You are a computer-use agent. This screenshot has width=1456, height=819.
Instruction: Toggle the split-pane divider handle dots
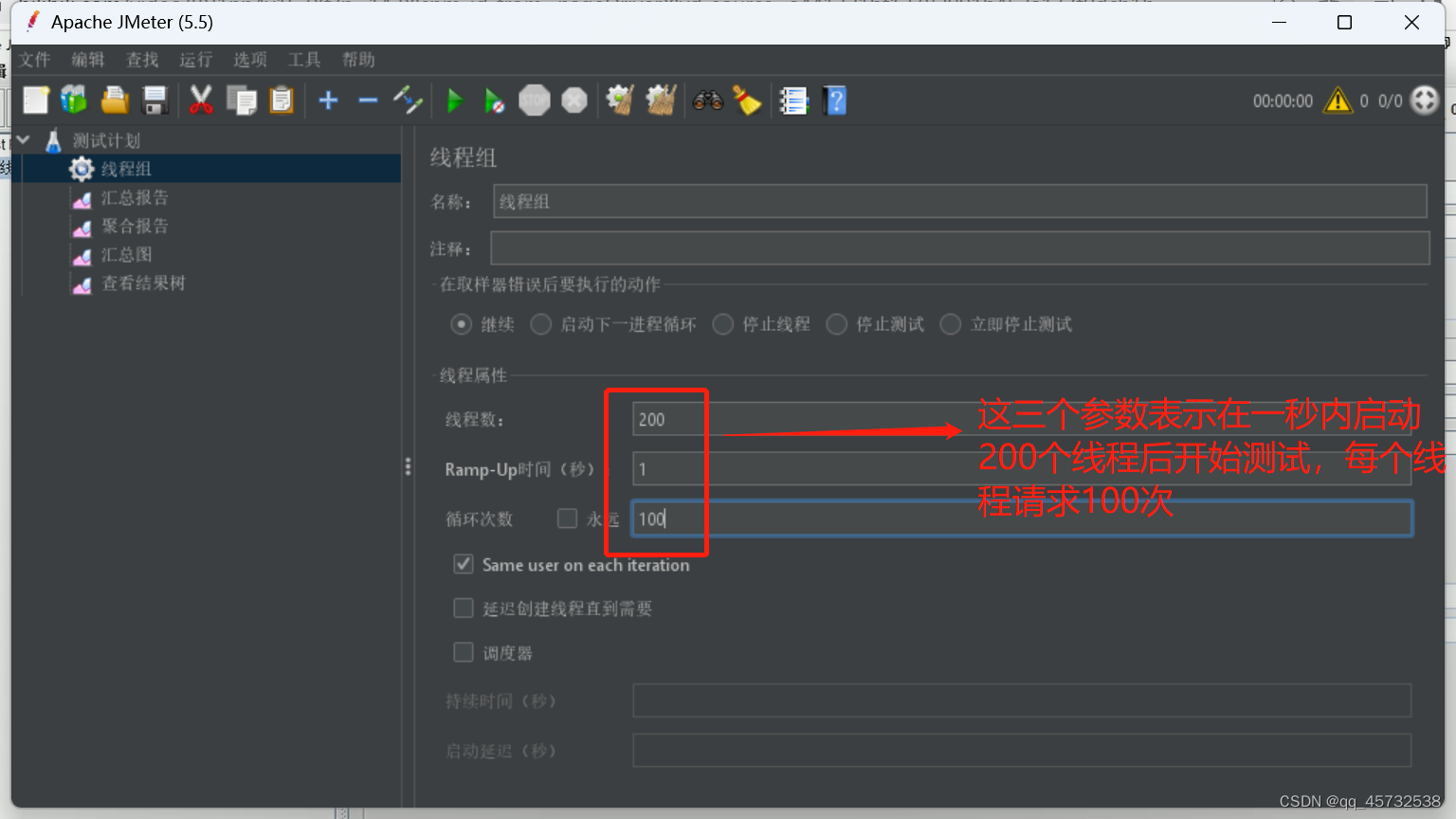[408, 466]
